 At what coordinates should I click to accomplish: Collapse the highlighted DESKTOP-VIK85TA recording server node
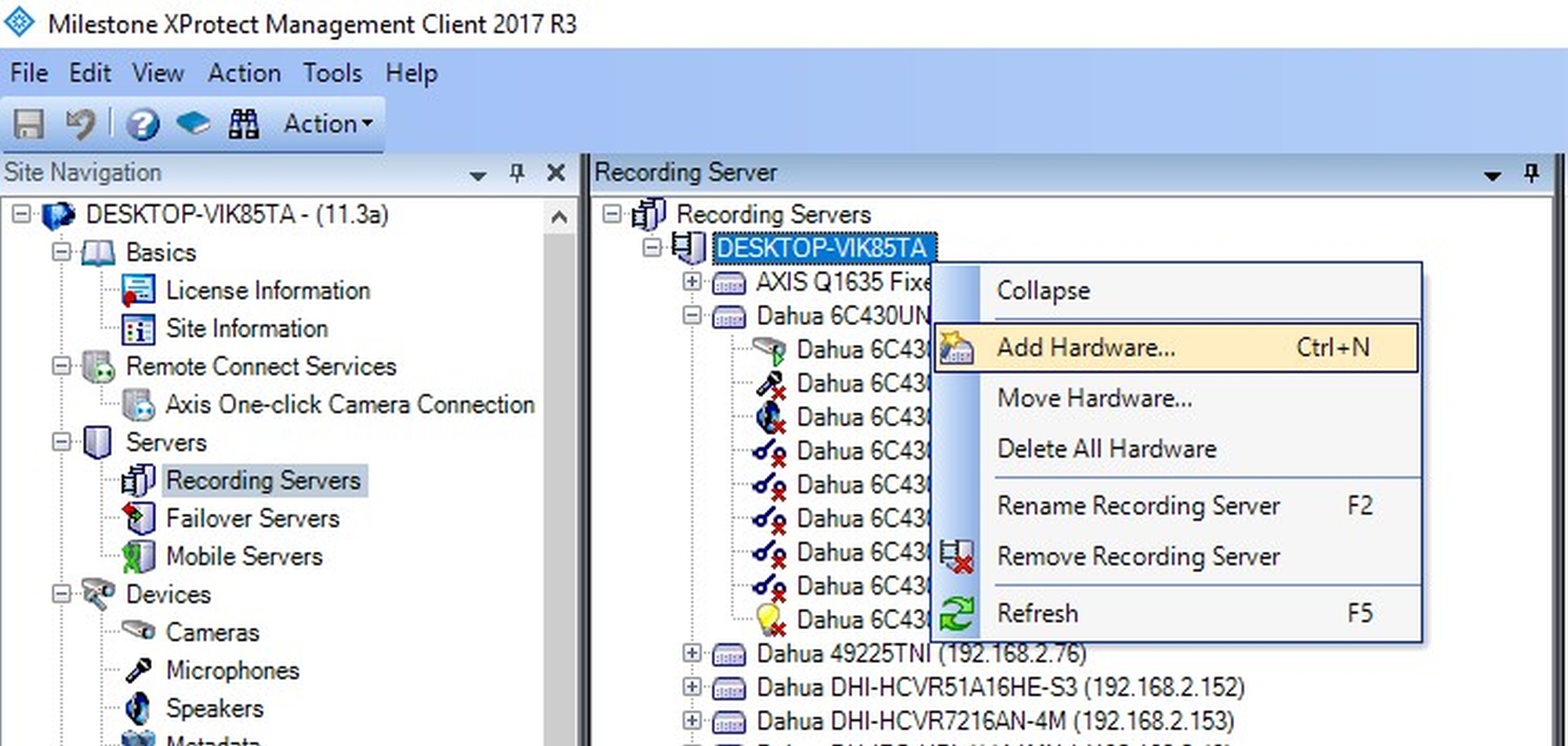click(x=652, y=248)
